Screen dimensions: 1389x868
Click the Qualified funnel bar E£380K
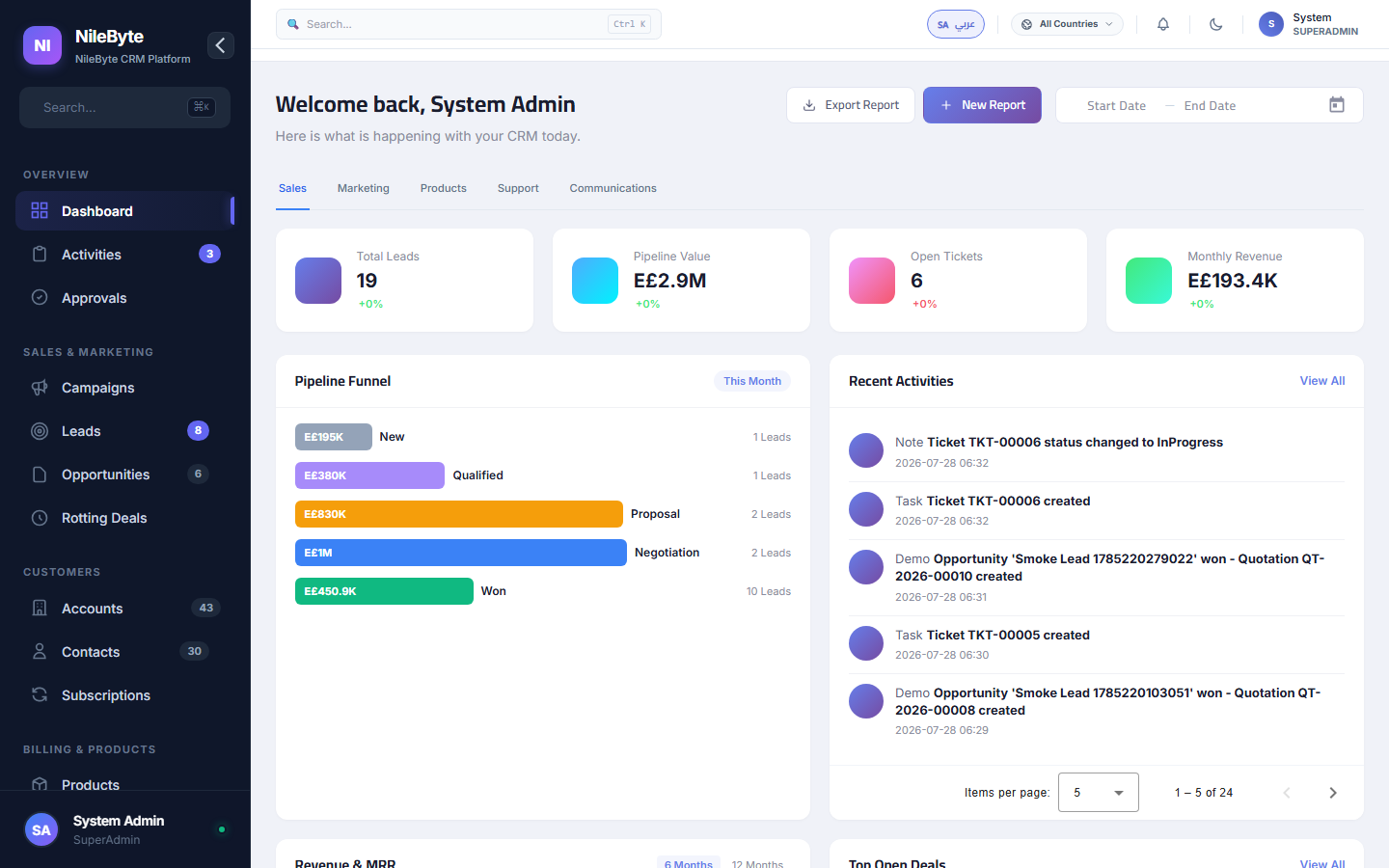click(x=369, y=475)
